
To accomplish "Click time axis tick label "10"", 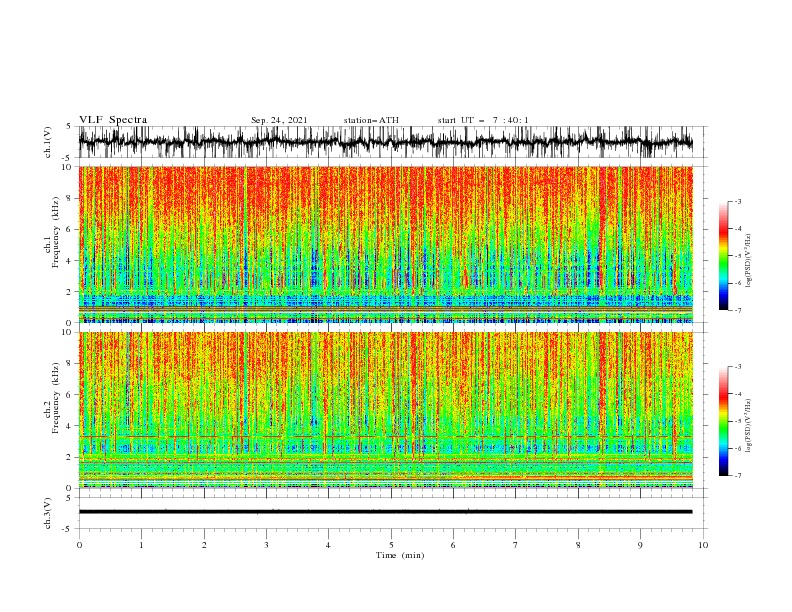I will pyautogui.click(x=703, y=545).
